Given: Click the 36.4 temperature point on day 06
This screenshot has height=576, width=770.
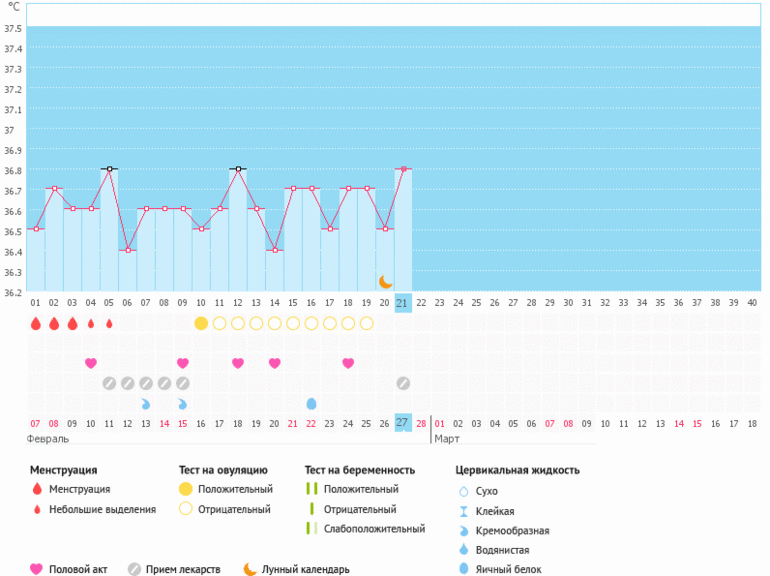Looking at the screenshot, I should coord(128,250).
